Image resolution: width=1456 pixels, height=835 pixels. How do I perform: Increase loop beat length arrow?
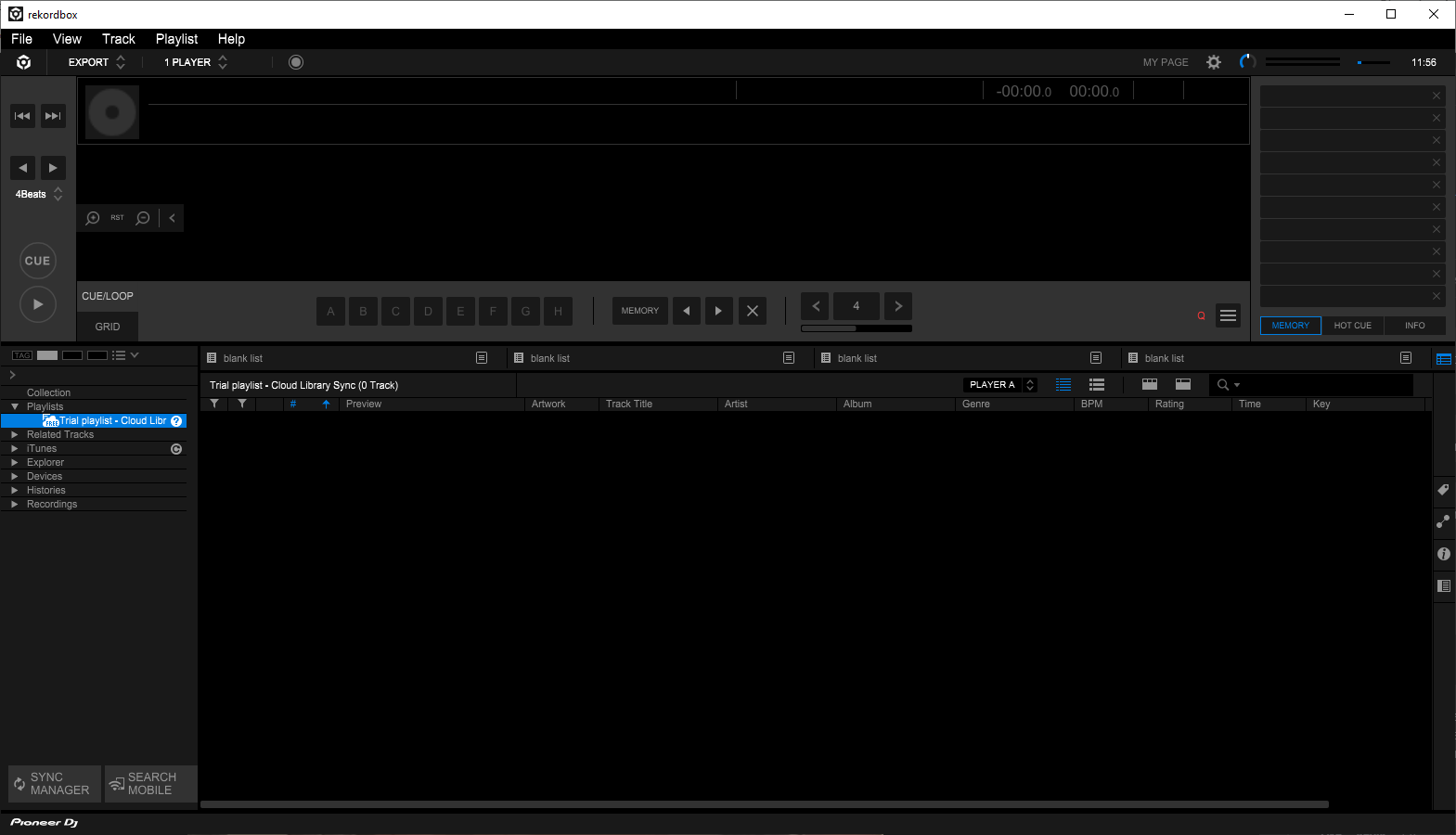[x=898, y=306]
